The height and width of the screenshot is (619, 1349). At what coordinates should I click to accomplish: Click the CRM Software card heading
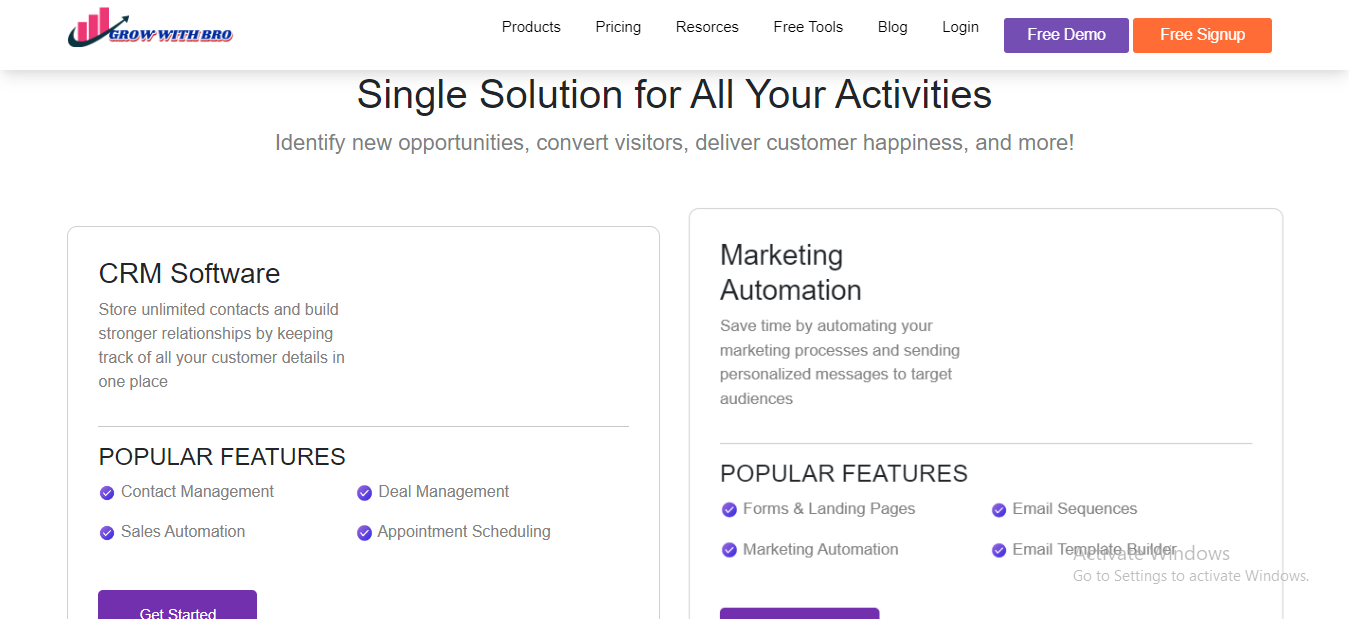point(189,273)
